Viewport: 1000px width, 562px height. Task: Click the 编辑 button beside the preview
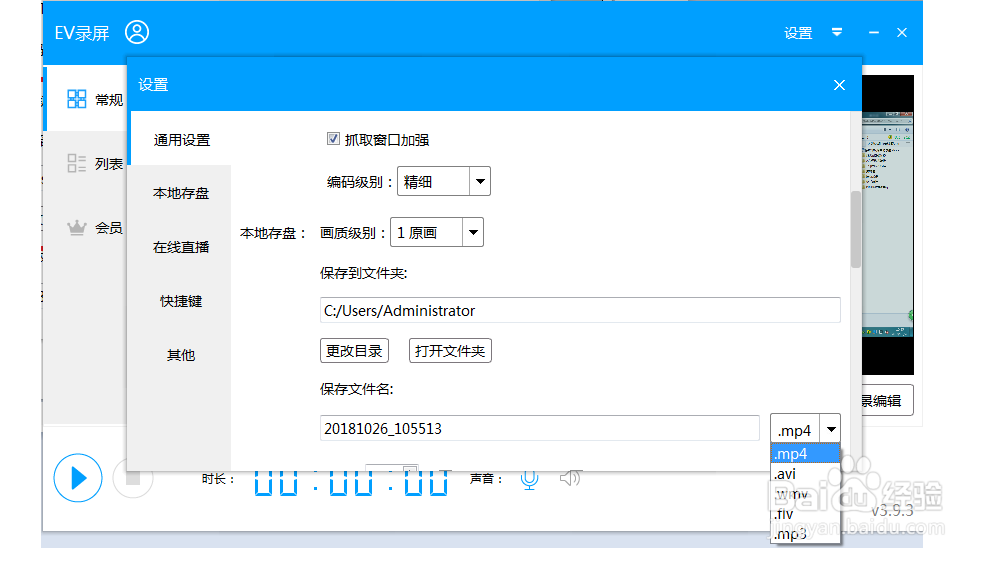pyautogui.click(x=887, y=401)
